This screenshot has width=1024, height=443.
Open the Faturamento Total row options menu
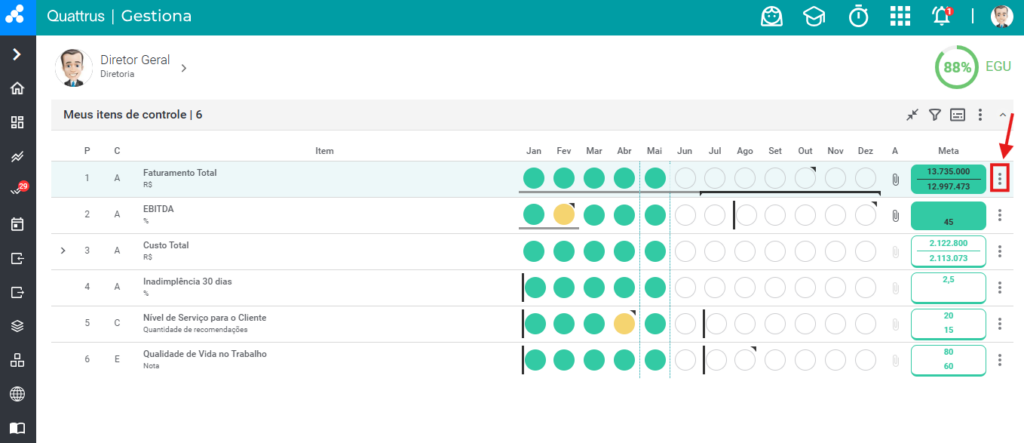[1000, 178]
